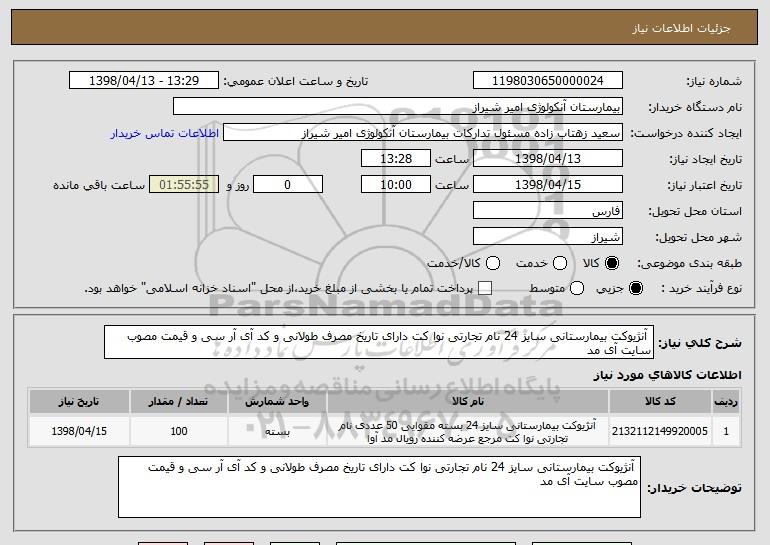Click the تاریخ نیاز column header

79,402
